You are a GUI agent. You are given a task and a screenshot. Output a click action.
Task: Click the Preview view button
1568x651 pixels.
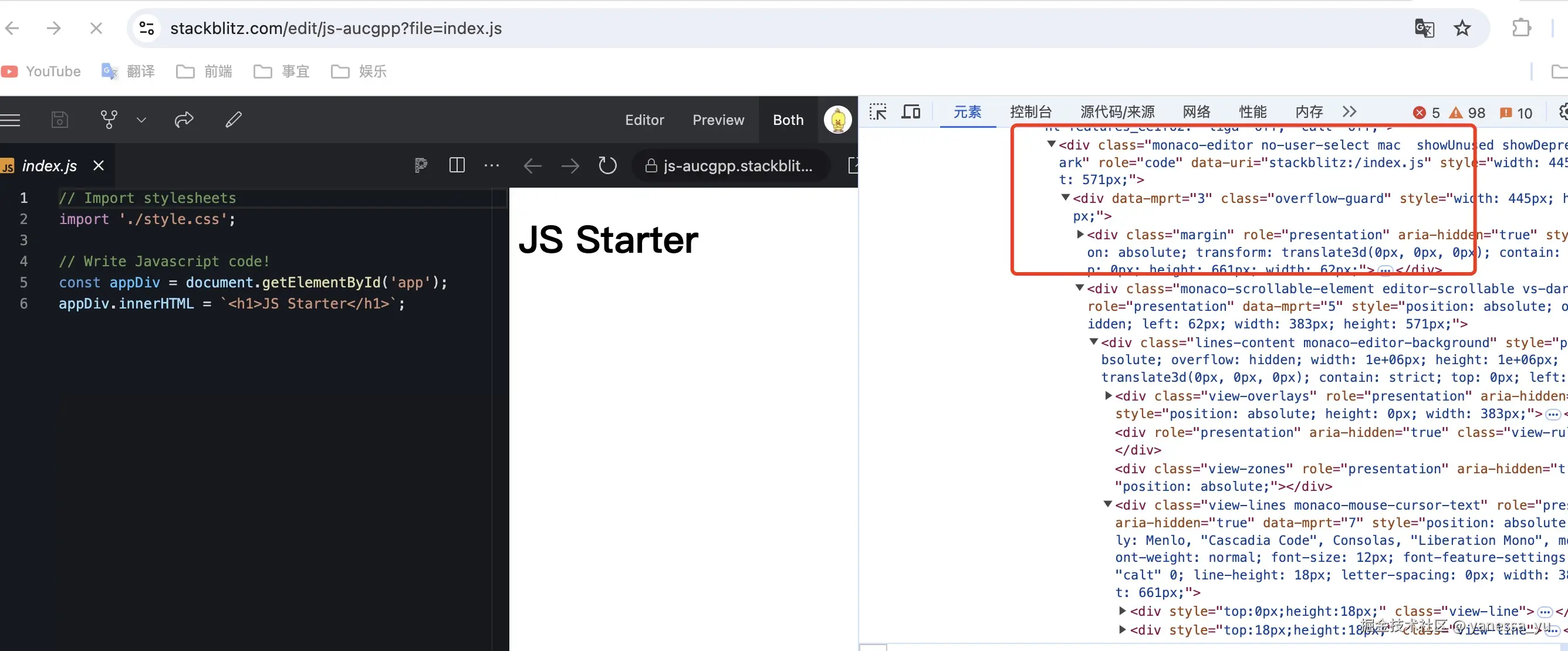pyautogui.click(x=718, y=120)
